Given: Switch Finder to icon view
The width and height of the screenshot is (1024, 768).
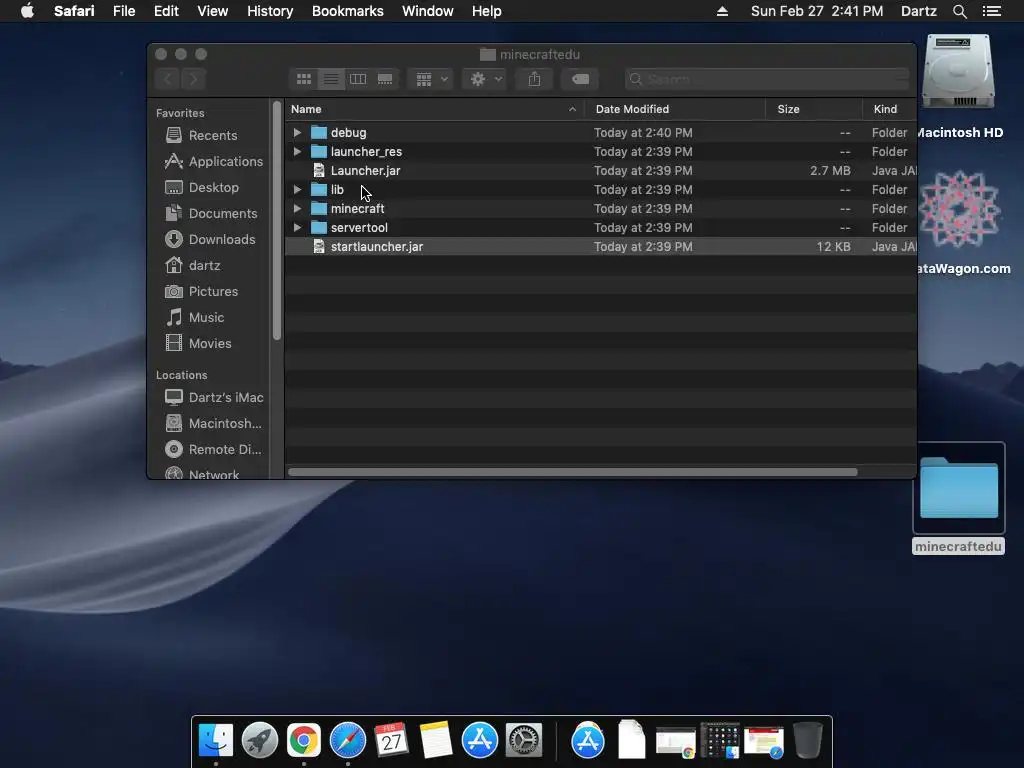Looking at the screenshot, I should point(304,79).
